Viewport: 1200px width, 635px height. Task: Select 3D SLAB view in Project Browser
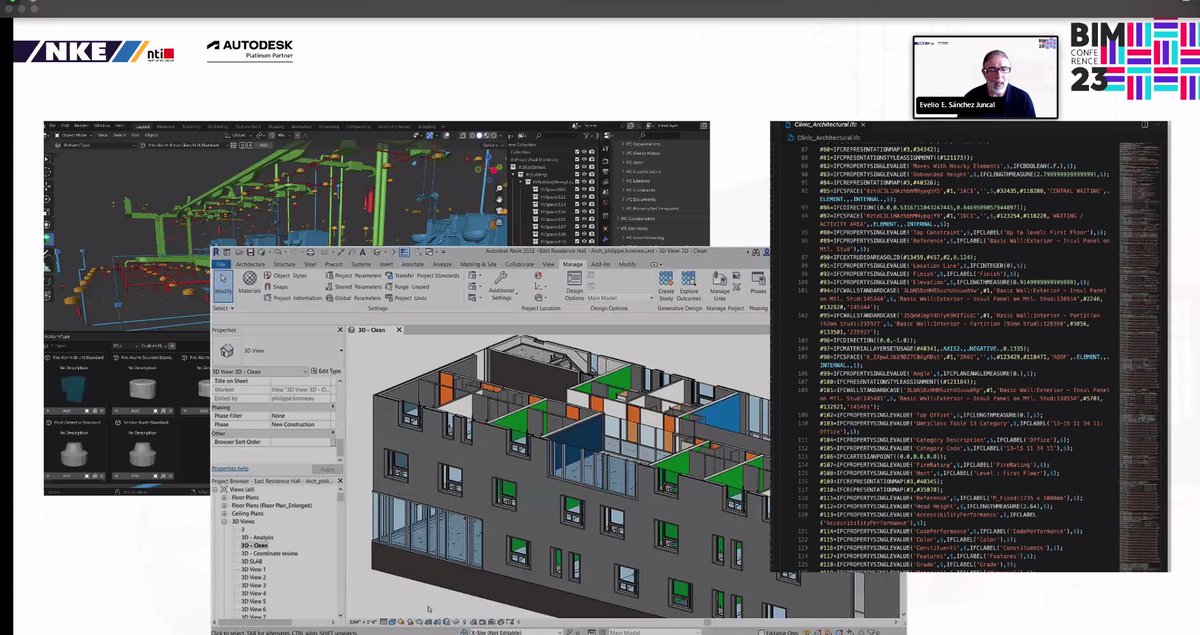251,561
